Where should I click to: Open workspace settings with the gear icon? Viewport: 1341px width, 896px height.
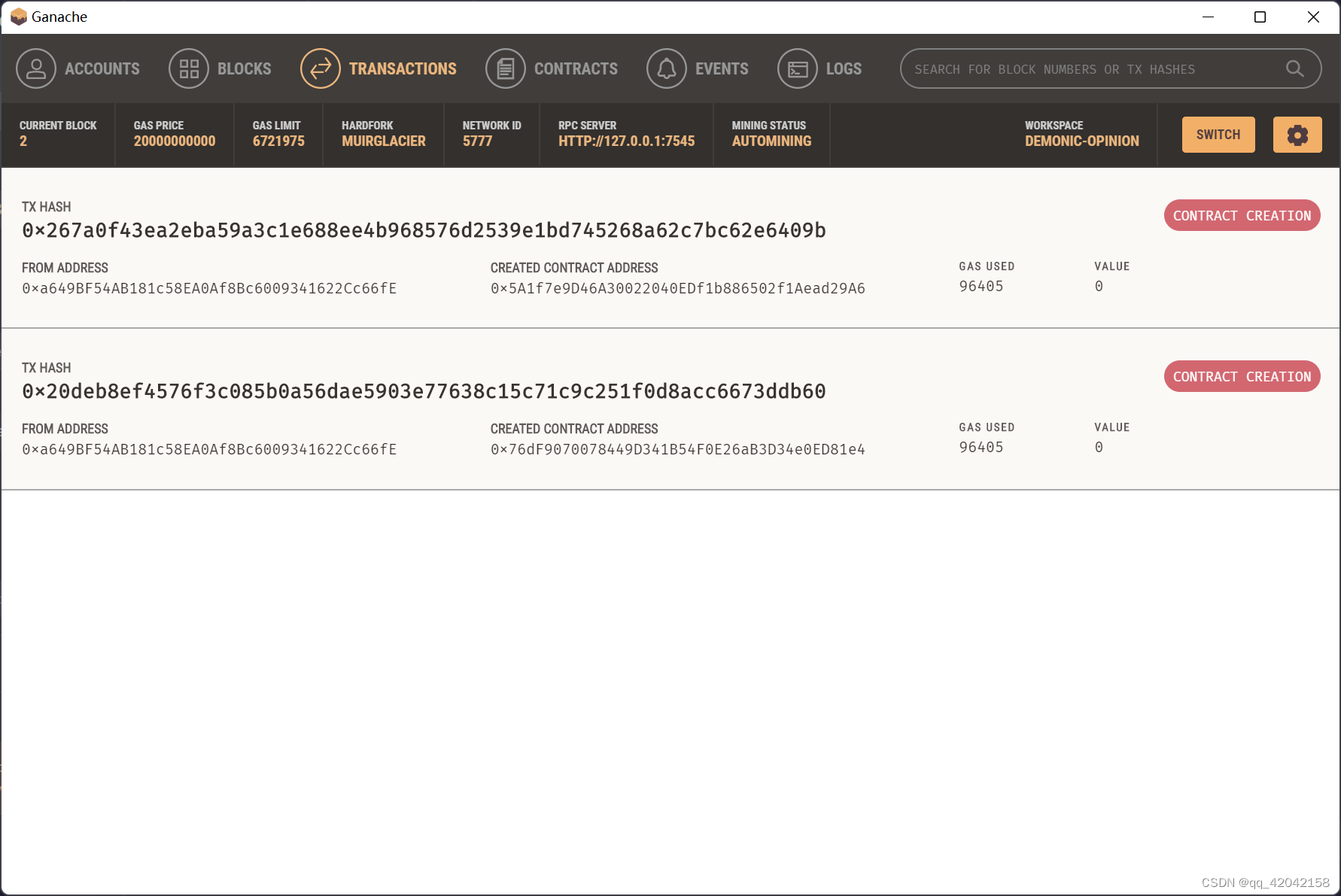1297,135
